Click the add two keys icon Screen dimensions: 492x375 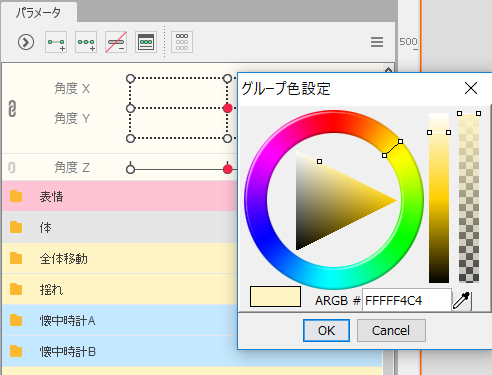click(56, 42)
